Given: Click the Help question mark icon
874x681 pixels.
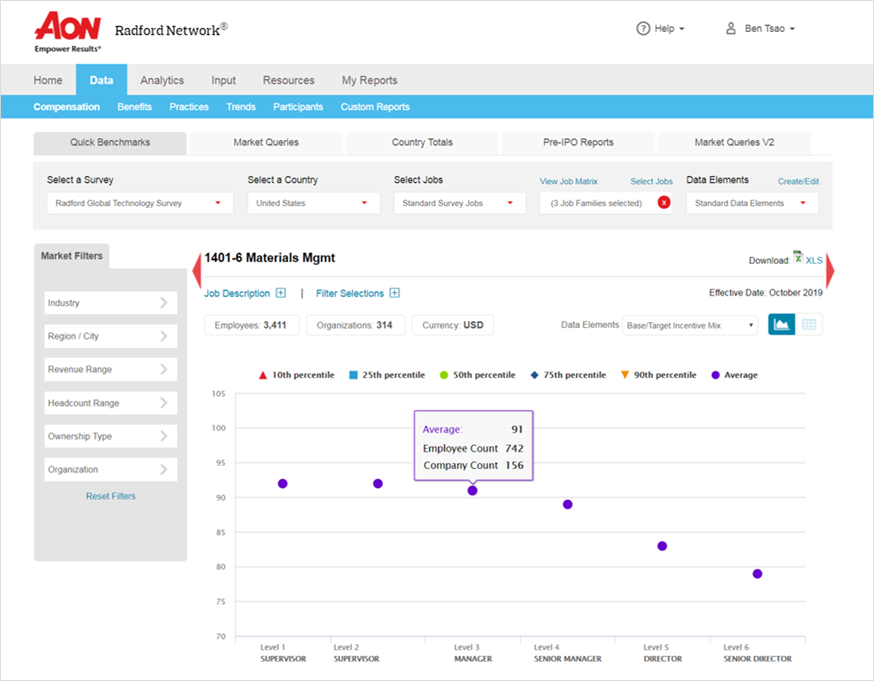Looking at the screenshot, I should point(643,28).
